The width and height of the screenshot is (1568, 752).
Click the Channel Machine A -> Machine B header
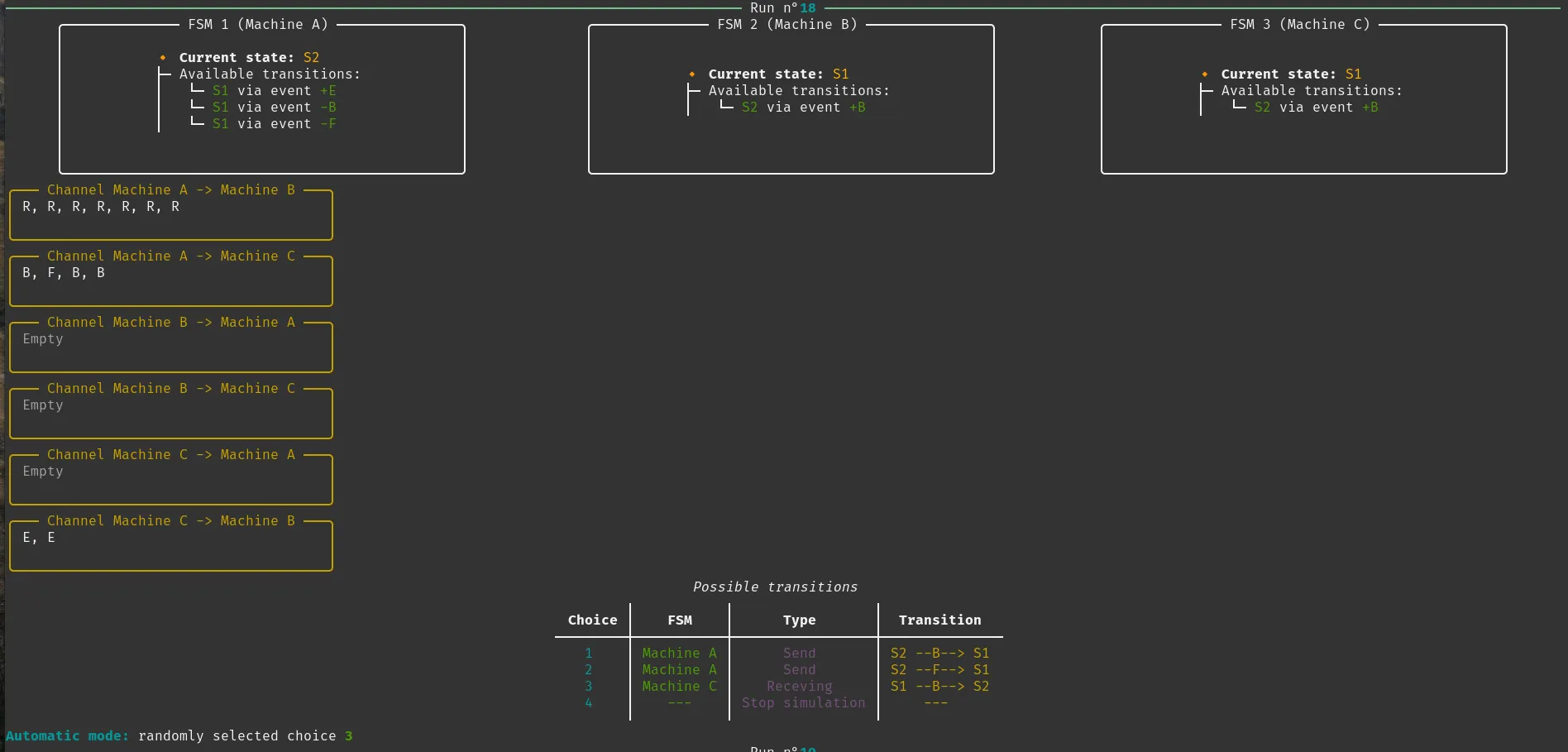[x=170, y=190]
